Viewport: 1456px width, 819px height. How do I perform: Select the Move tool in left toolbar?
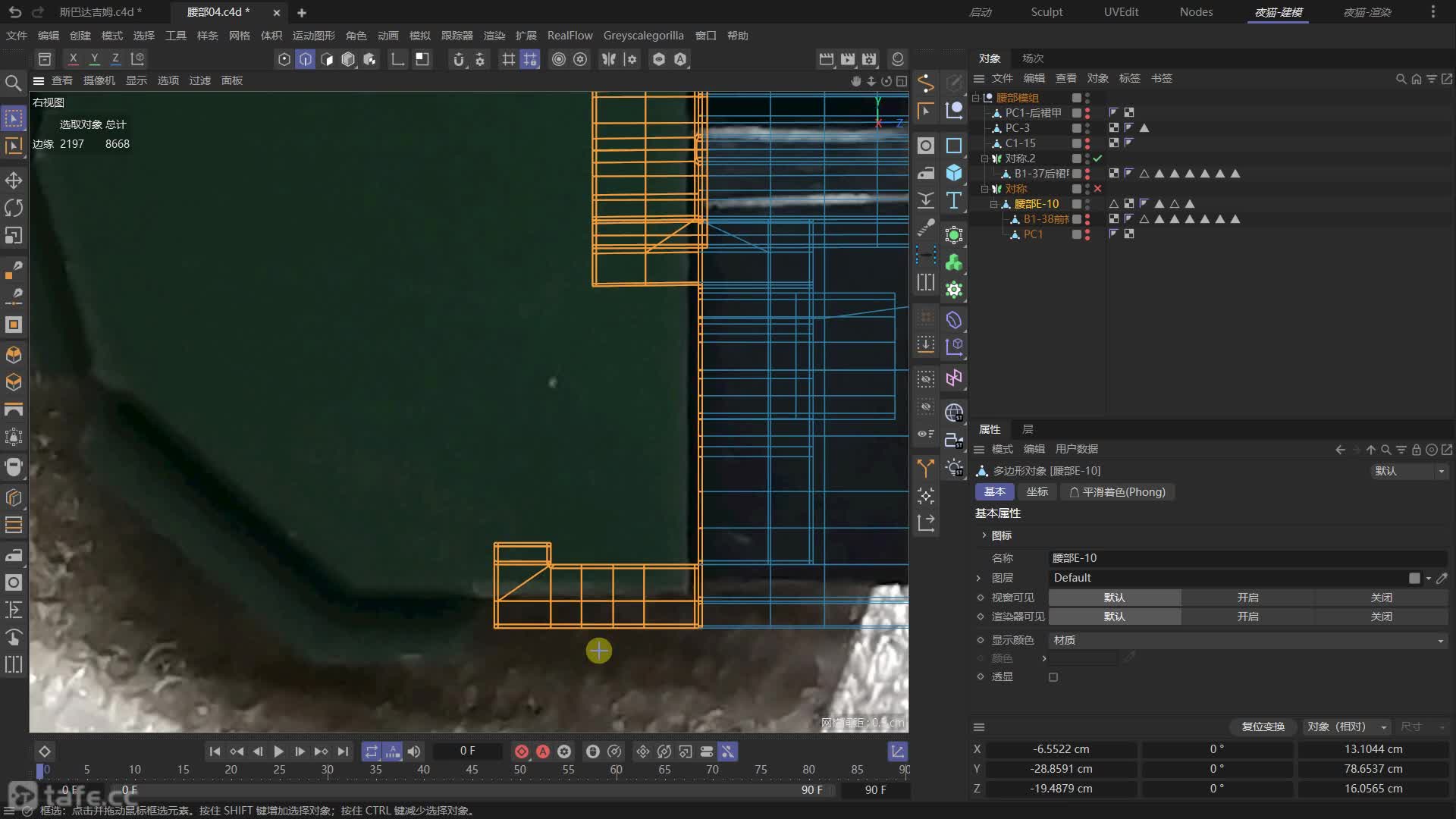14,180
